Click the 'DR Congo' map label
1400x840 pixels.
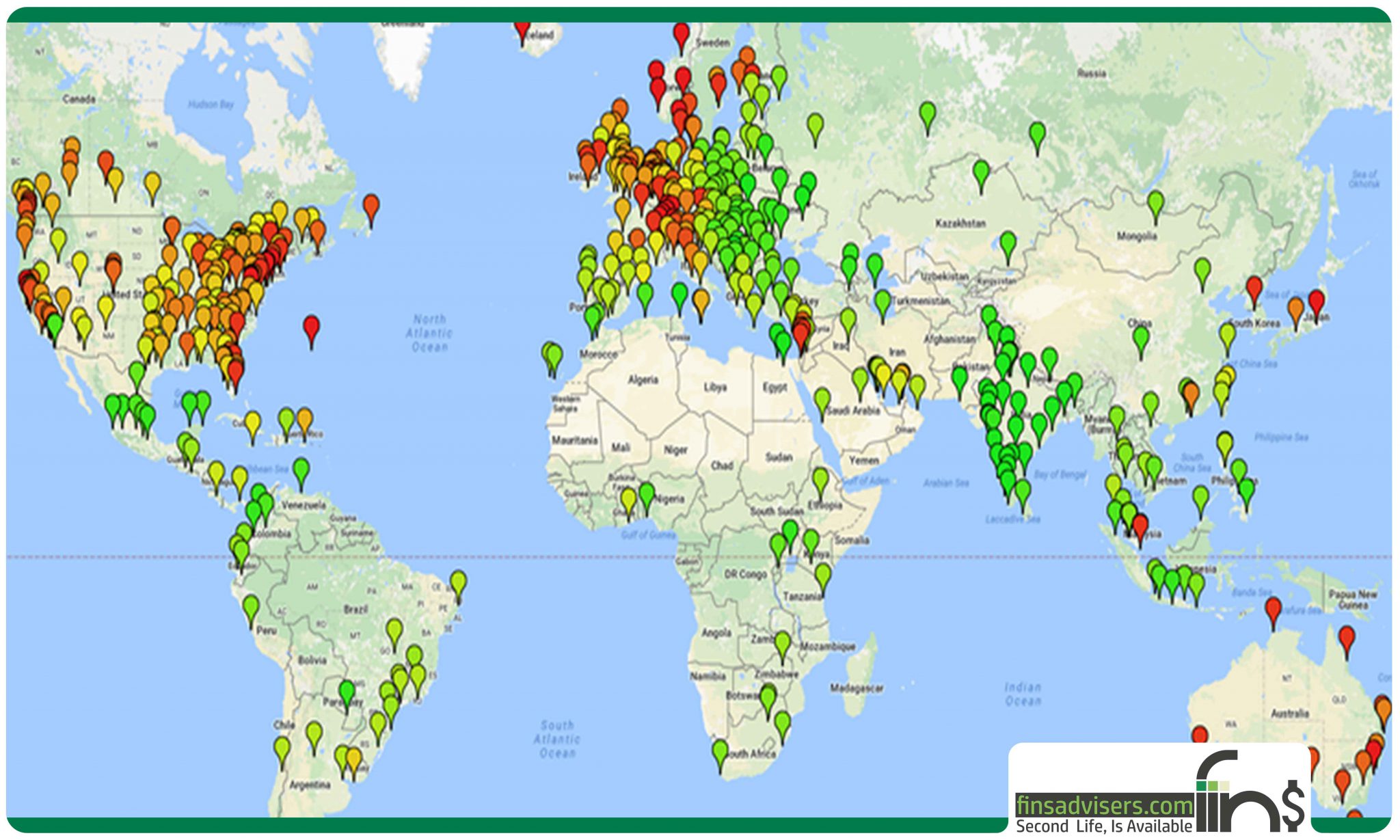745,575
